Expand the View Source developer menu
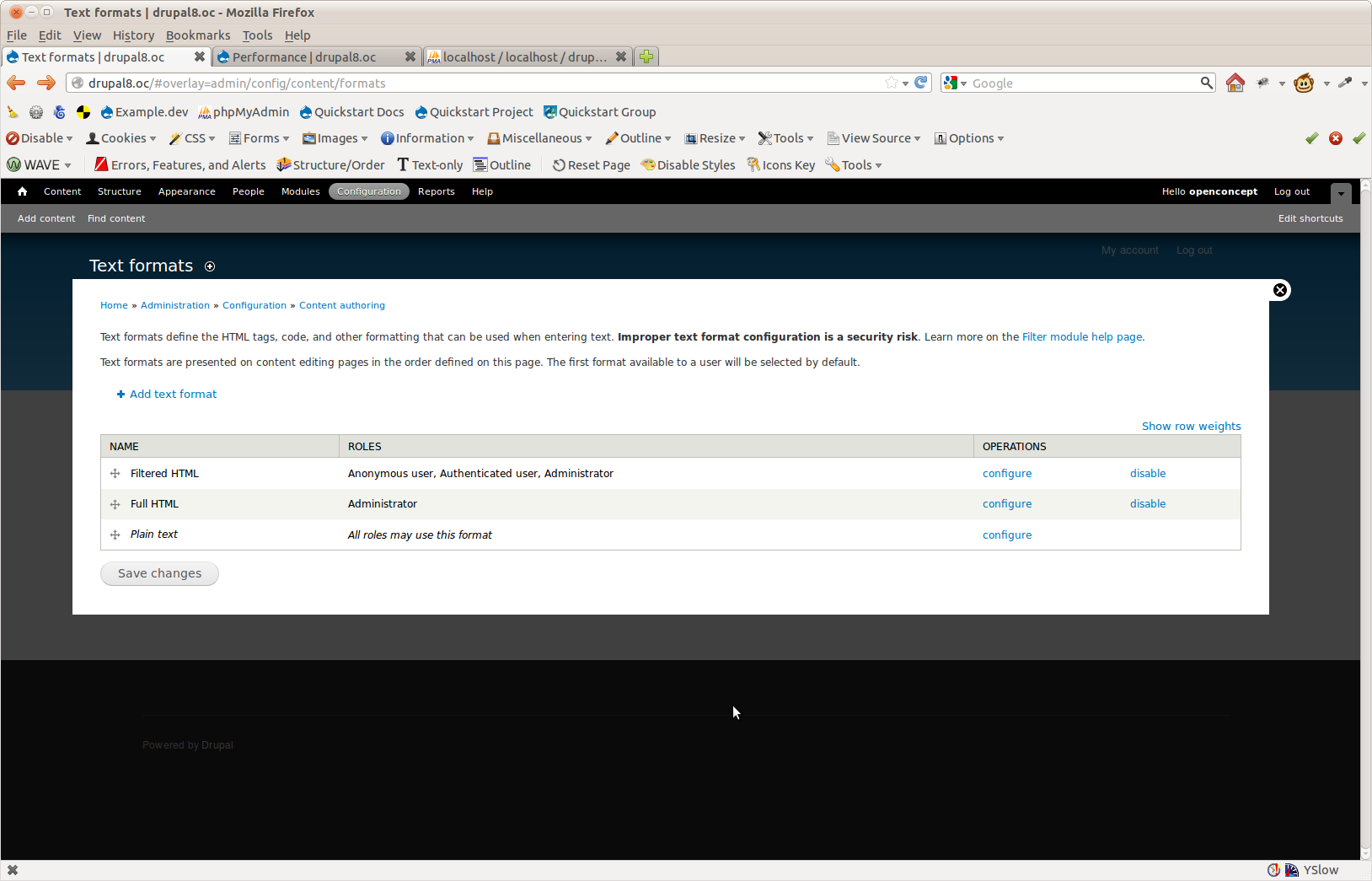The height and width of the screenshot is (881, 1372). (874, 138)
